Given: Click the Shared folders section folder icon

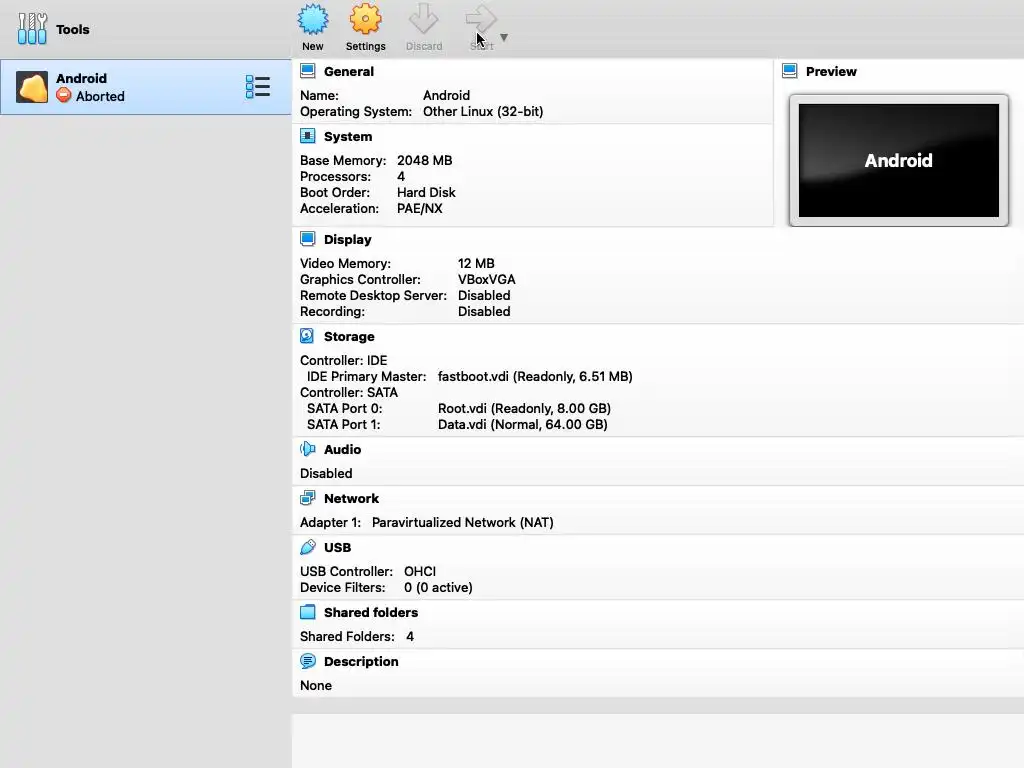Looking at the screenshot, I should (308, 612).
